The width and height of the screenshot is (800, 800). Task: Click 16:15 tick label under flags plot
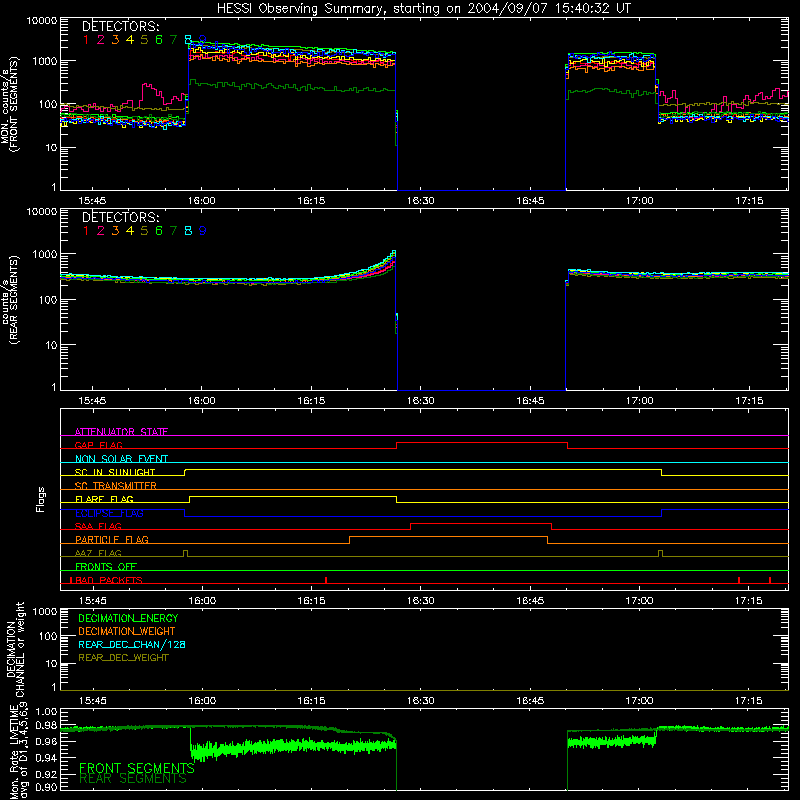[311, 601]
